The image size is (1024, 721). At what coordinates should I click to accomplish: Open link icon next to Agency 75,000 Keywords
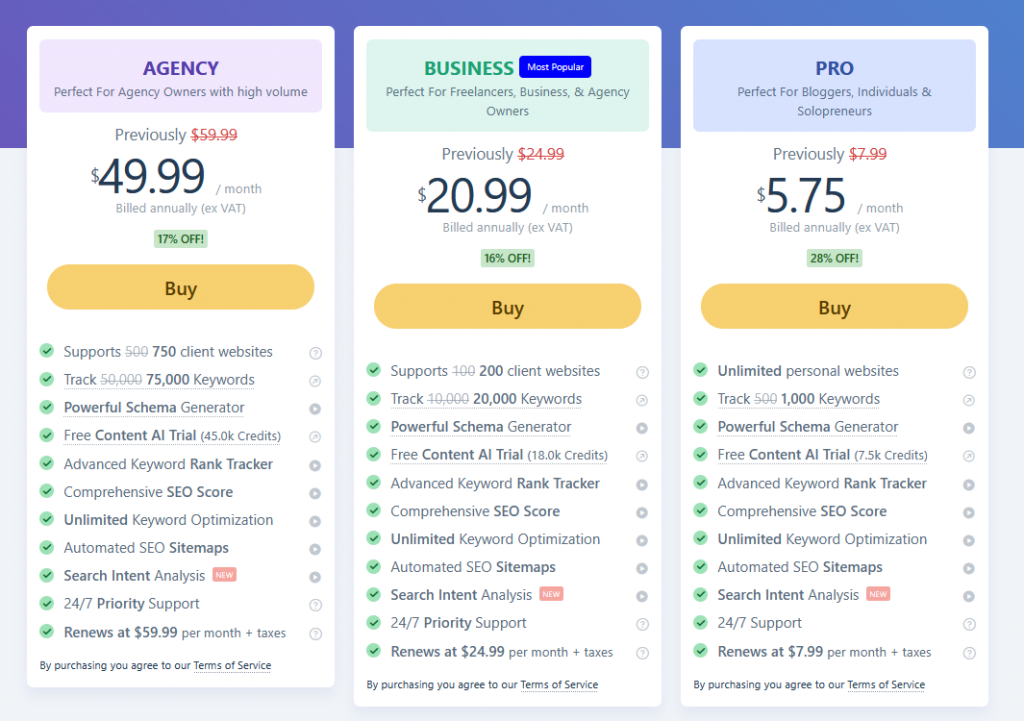coord(315,381)
